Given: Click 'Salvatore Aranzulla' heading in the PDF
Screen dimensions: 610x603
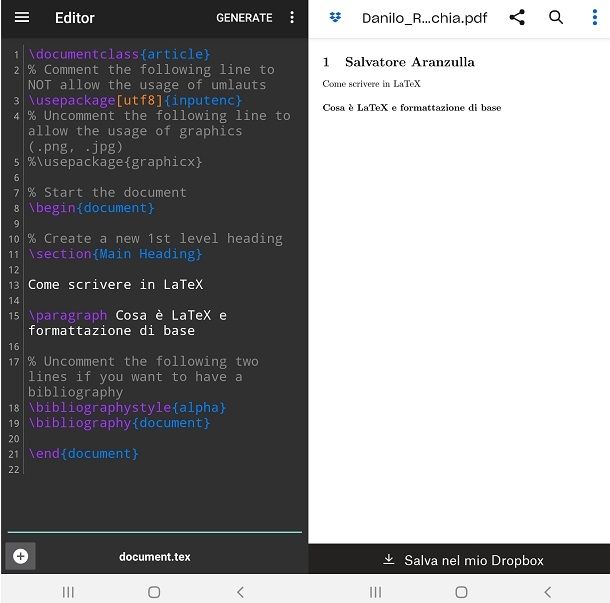Looking at the screenshot, I should [410, 62].
